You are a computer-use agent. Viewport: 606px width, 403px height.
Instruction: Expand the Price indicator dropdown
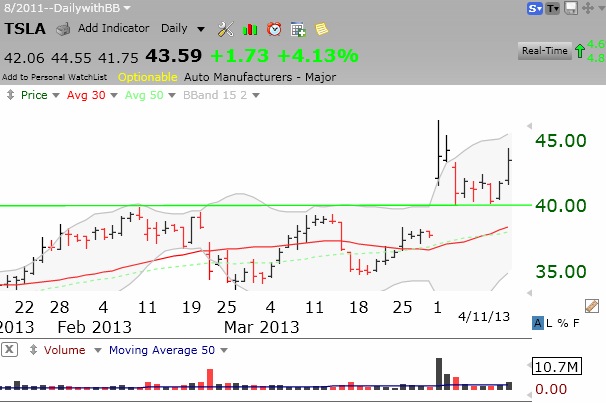pos(56,95)
